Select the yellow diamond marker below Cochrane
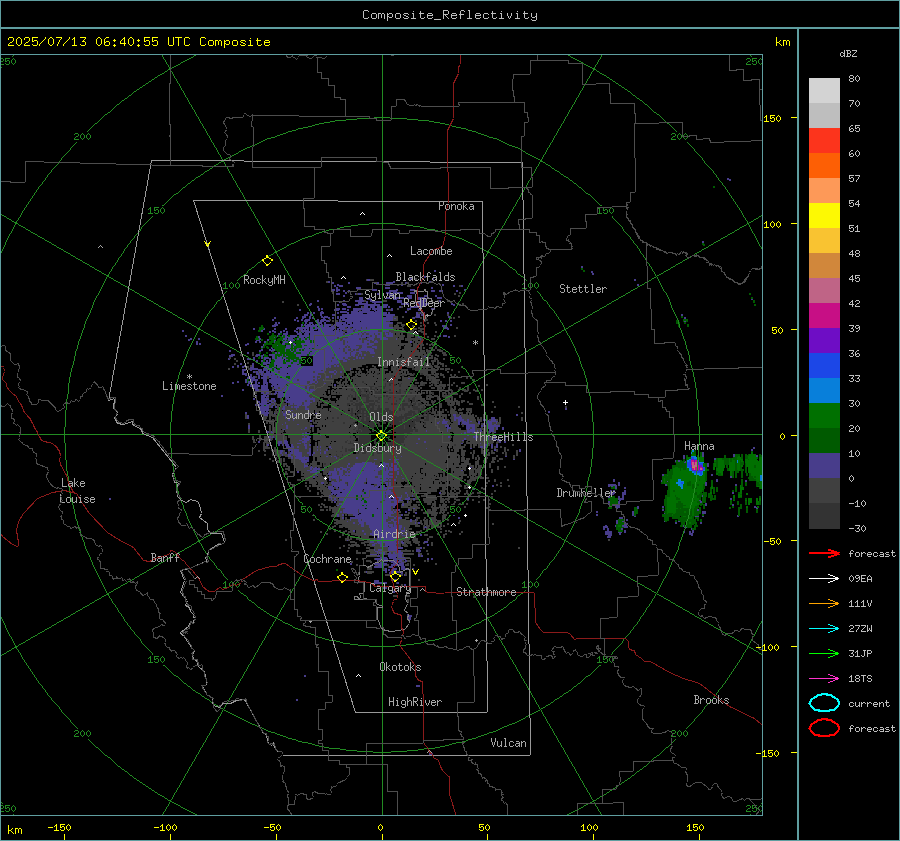The image size is (900, 841). (x=342, y=577)
